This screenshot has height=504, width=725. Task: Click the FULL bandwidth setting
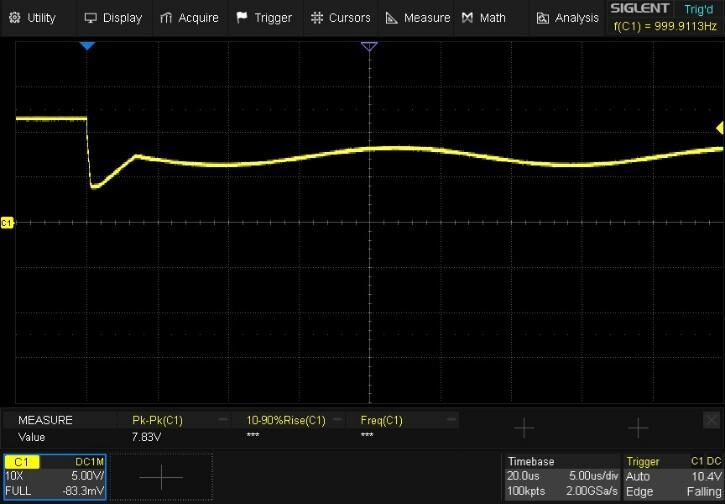[18, 491]
